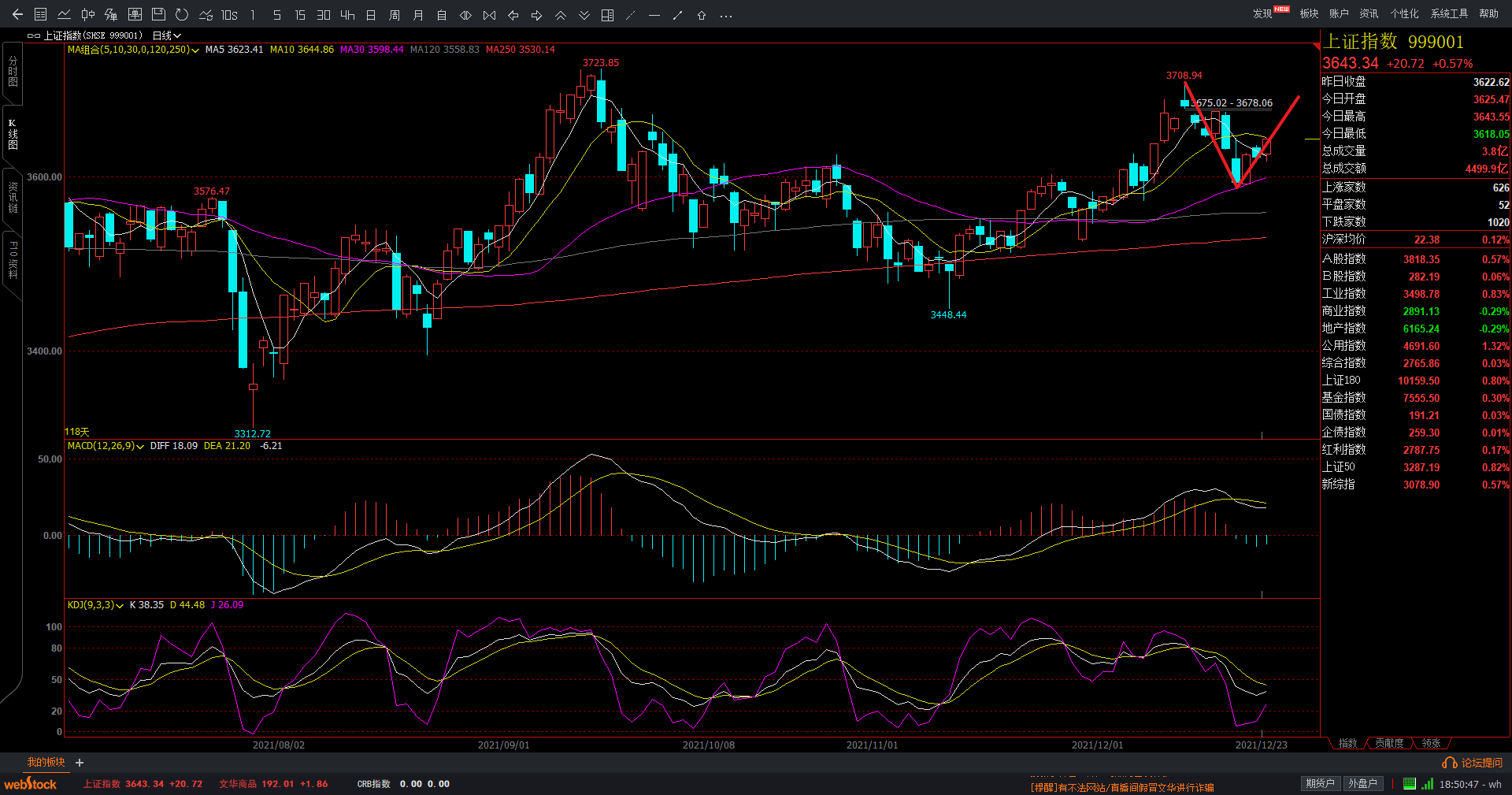
Task: Switch to weekly (周) candlestick period
Action: coord(395,15)
